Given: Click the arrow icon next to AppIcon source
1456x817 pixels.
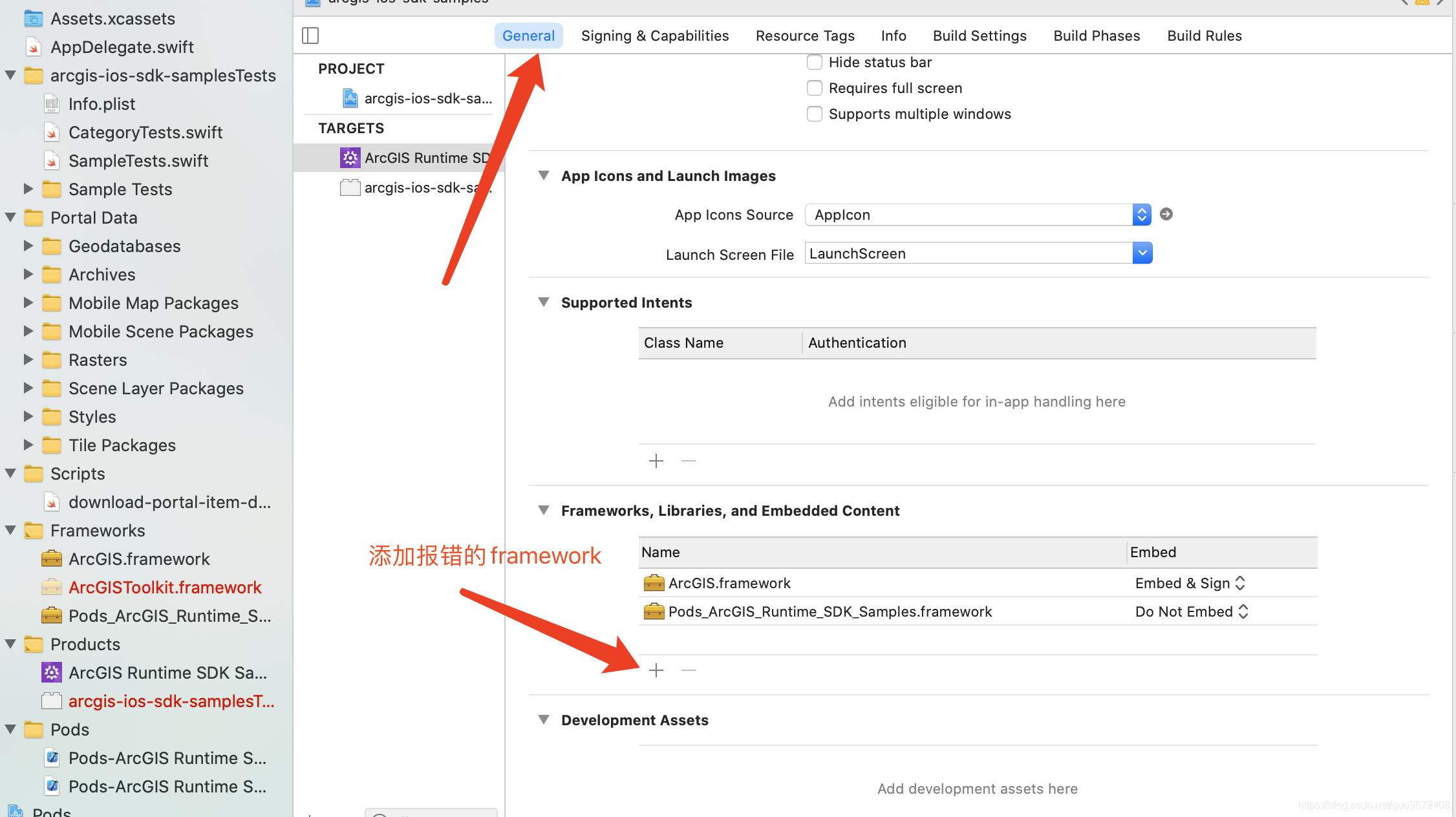Looking at the screenshot, I should (1166, 214).
